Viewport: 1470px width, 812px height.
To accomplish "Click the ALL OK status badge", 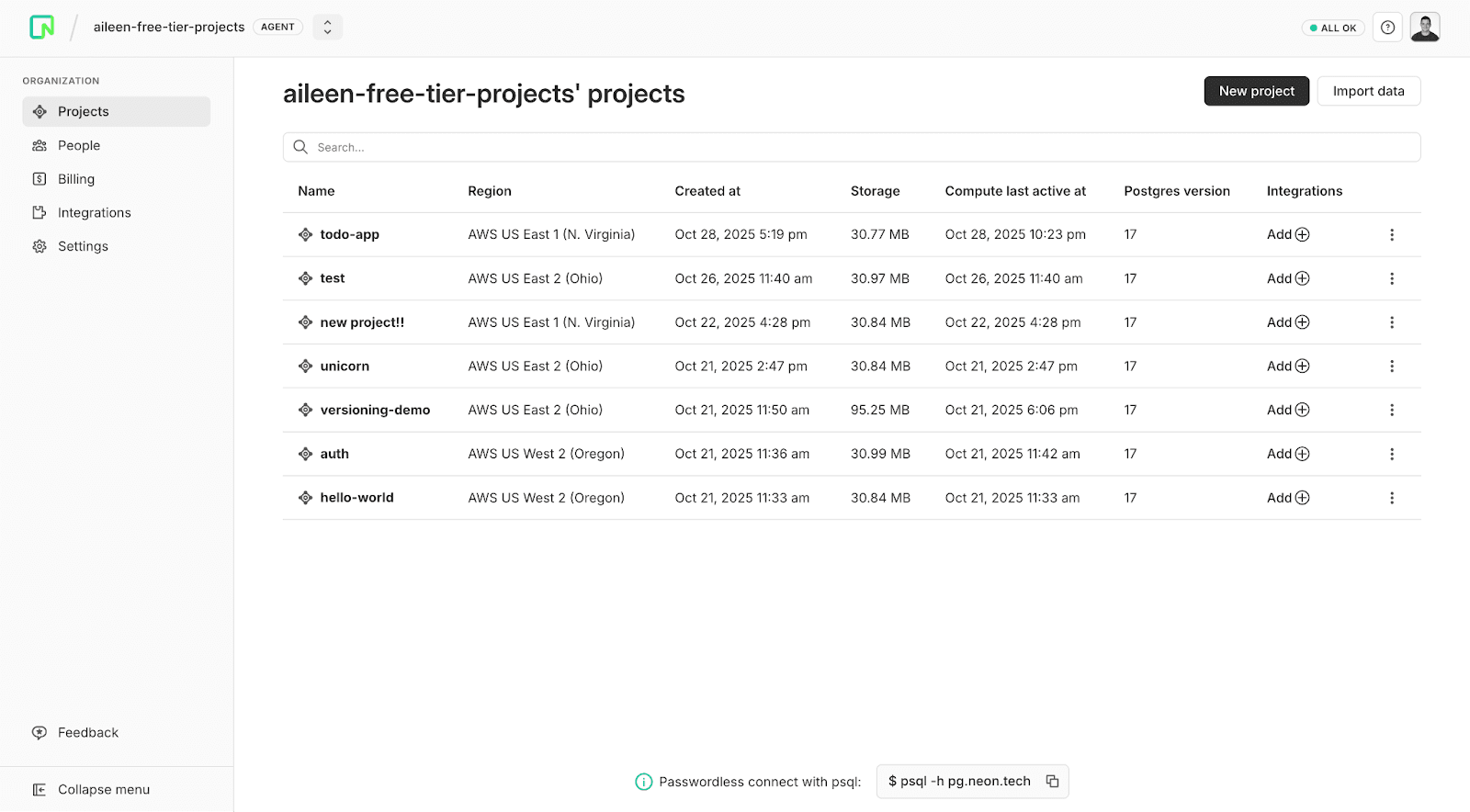I will point(1332,28).
